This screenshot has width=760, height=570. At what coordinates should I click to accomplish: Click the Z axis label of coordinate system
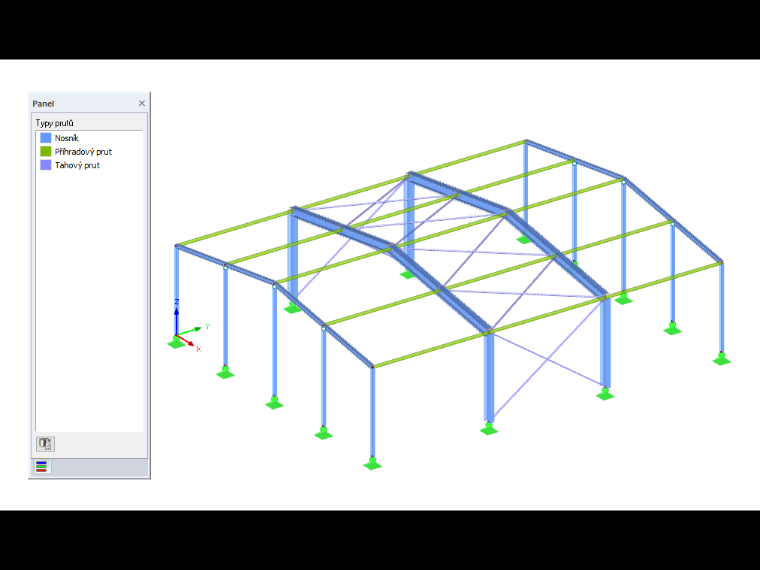[x=176, y=302]
